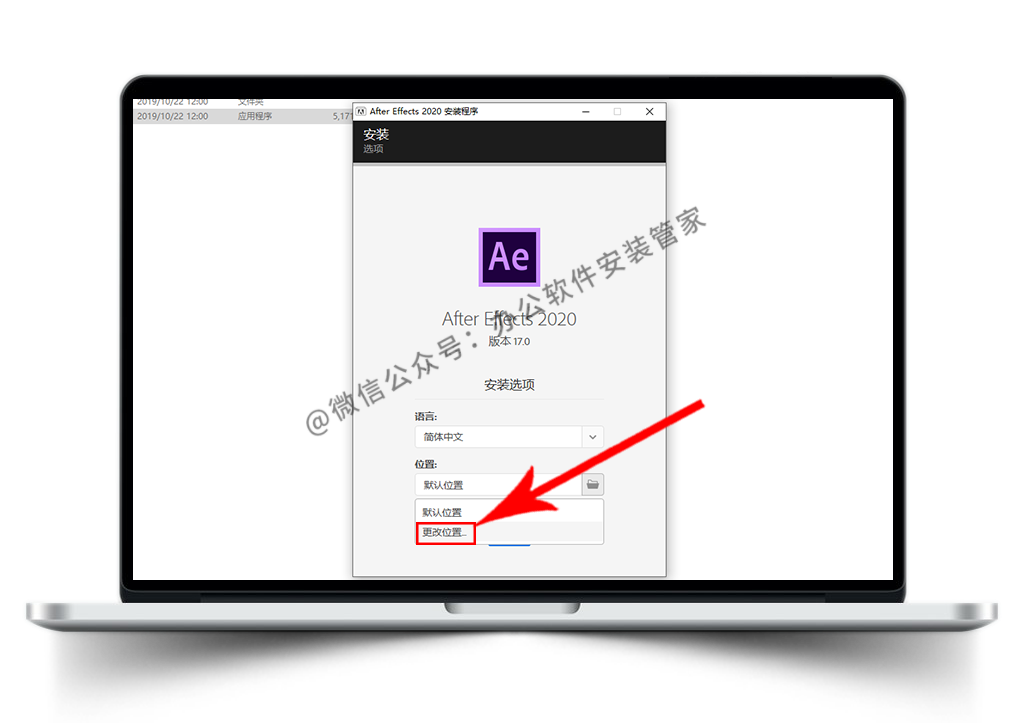The height and width of the screenshot is (723, 1024).
Task: Click the 默认位置 location field
Action: pyautogui.click(x=498, y=485)
